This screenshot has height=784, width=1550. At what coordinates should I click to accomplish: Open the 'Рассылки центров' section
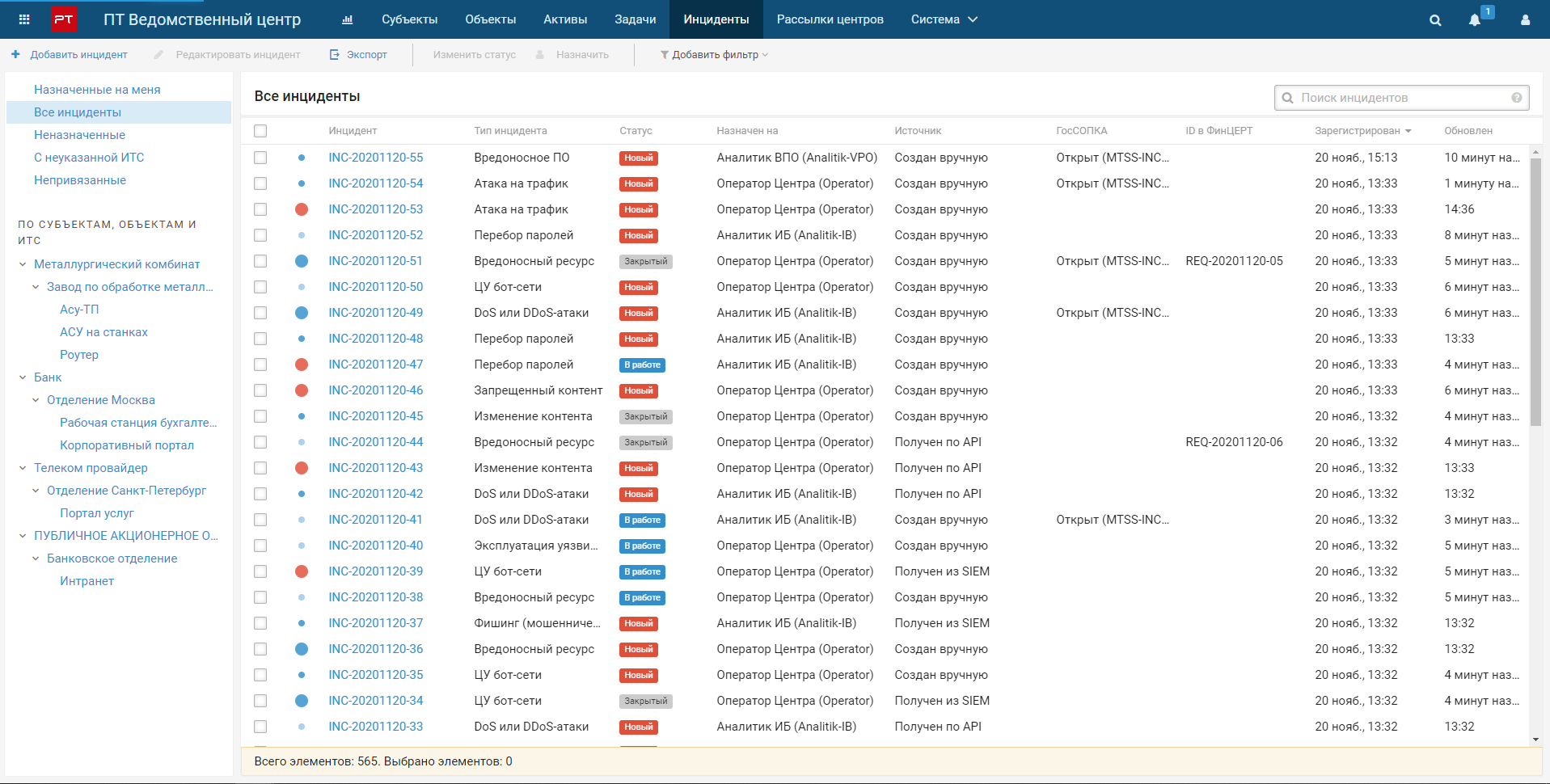[x=830, y=19]
